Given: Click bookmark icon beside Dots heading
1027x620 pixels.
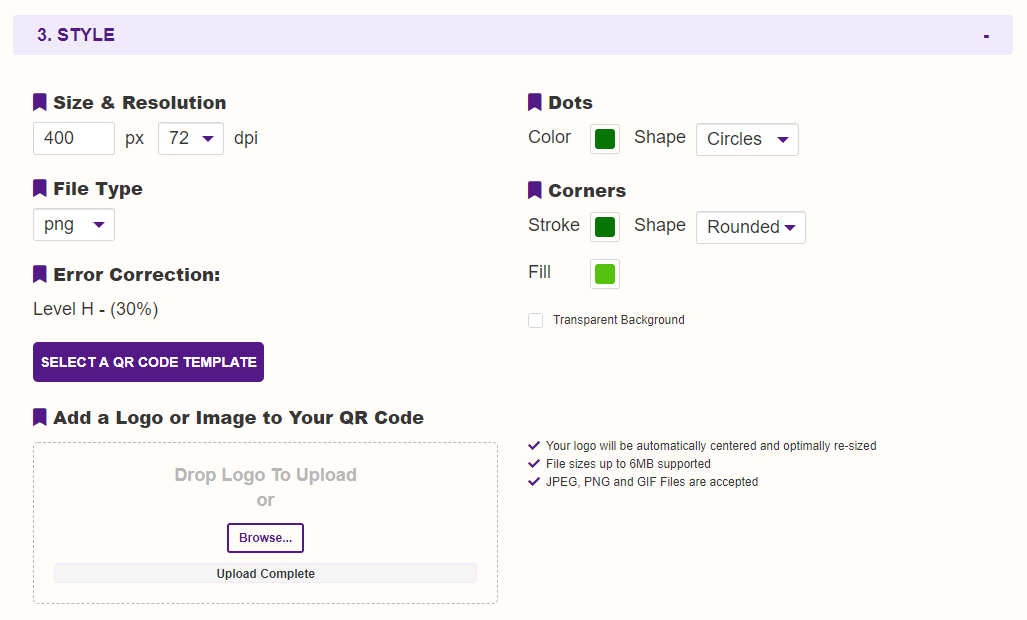Looking at the screenshot, I should [x=534, y=102].
